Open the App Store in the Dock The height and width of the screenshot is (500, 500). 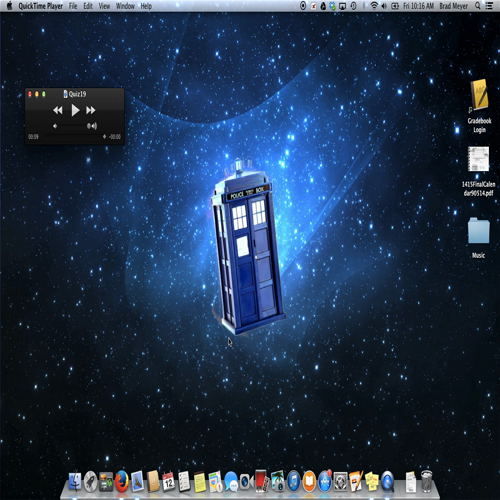point(325,481)
